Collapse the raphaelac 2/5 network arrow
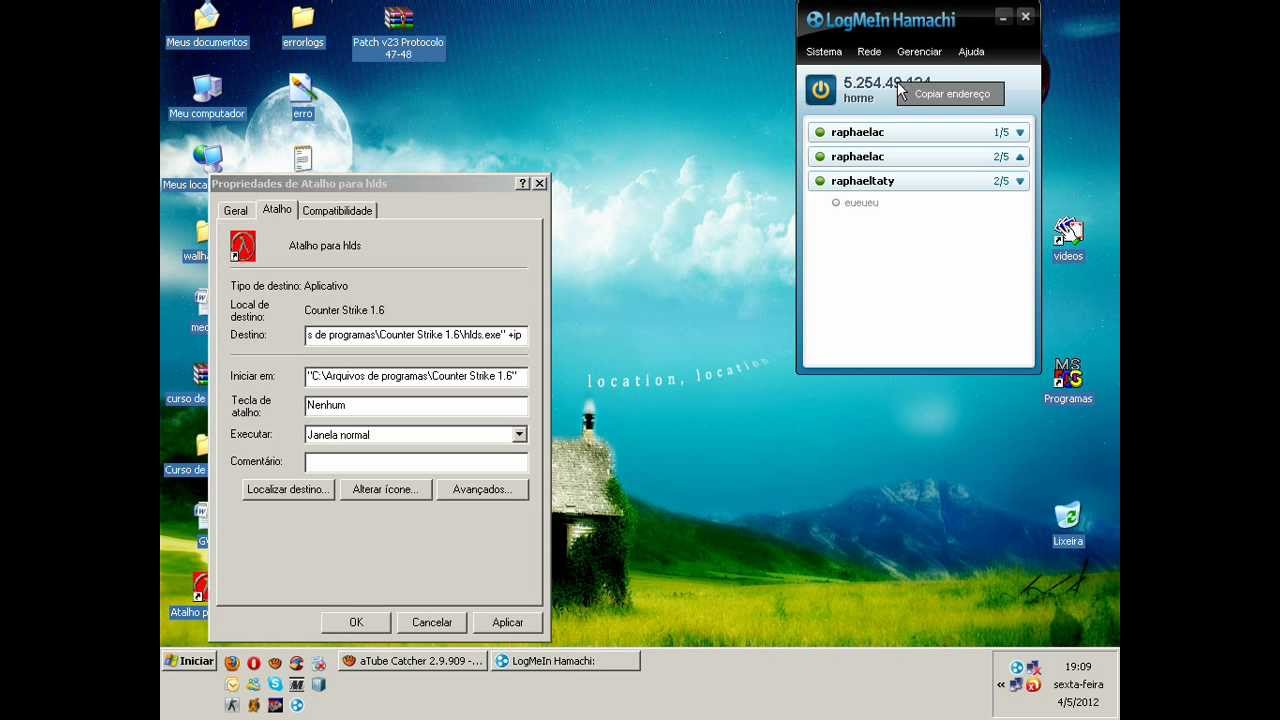 pos(1020,157)
